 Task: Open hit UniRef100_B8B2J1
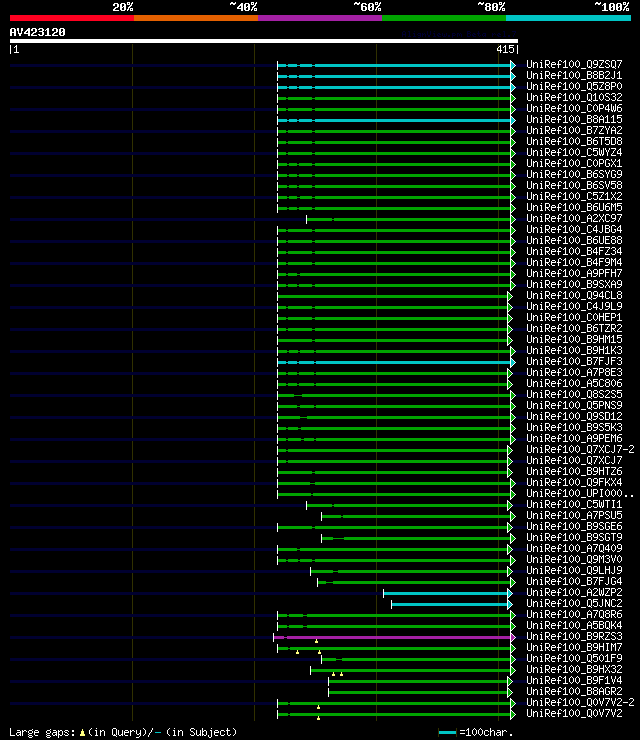click(x=574, y=76)
